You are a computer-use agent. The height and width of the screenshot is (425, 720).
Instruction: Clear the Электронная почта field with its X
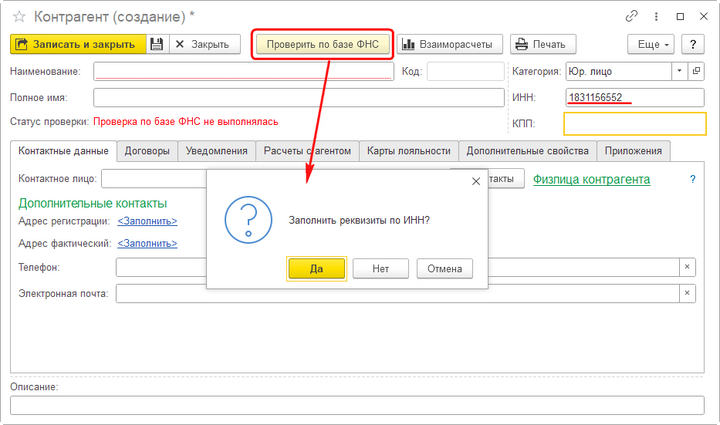[687, 293]
